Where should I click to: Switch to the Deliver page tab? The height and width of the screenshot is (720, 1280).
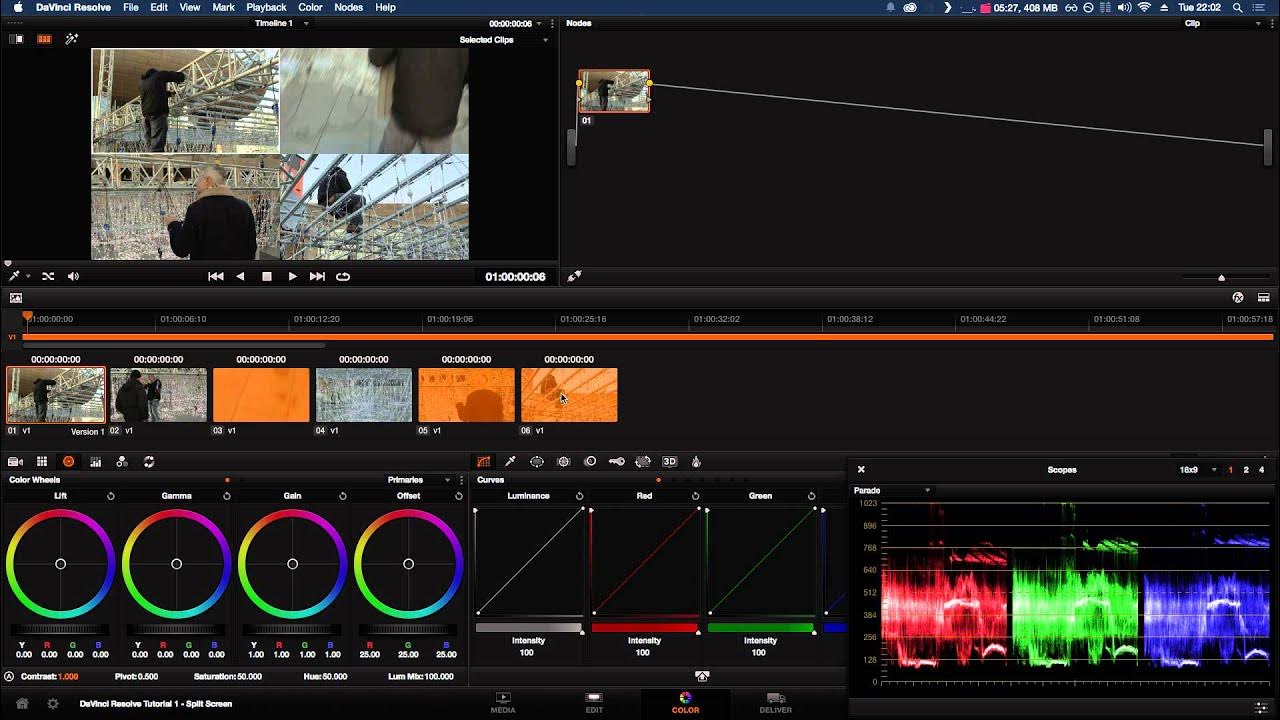(775, 703)
